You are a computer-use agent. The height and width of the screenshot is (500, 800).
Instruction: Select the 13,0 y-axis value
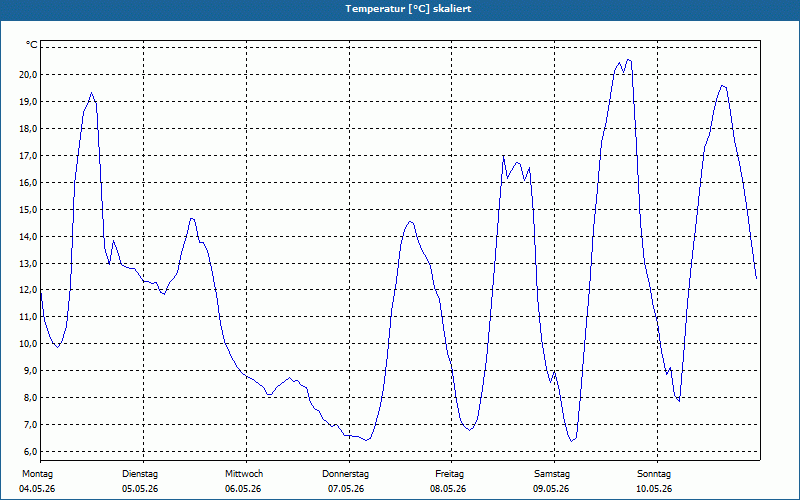tap(29, 264)
